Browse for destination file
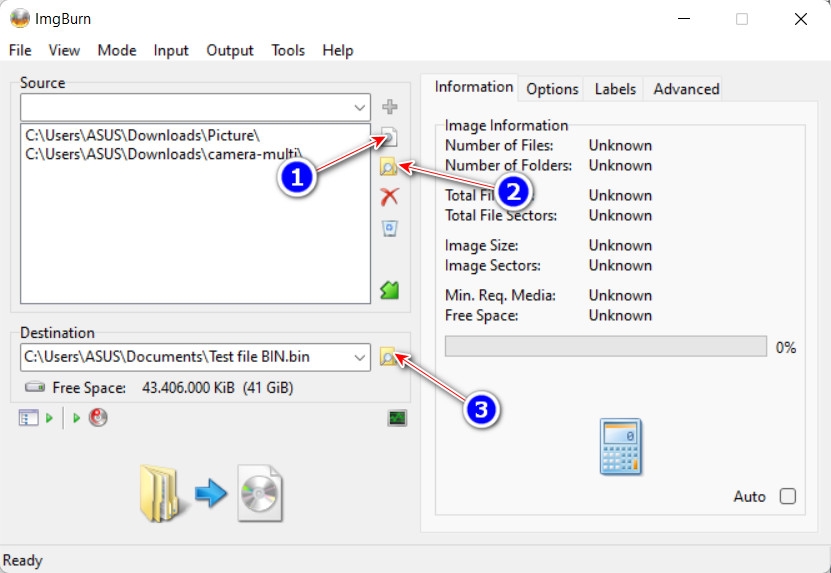This screenshot has height=573, width=831. (388, 357)
